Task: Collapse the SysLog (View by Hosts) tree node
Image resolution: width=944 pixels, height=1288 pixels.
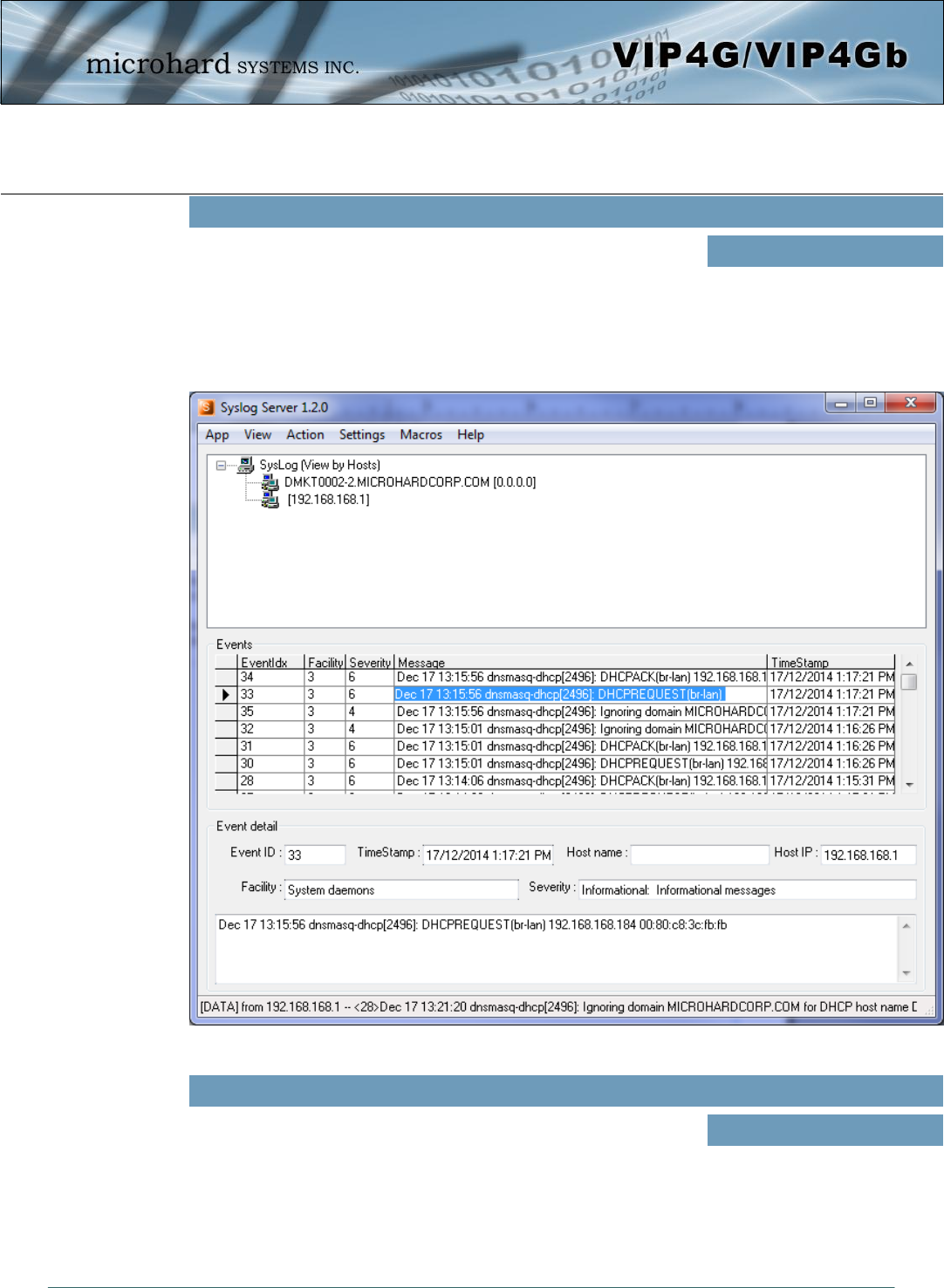Action: tap(222, 465)
